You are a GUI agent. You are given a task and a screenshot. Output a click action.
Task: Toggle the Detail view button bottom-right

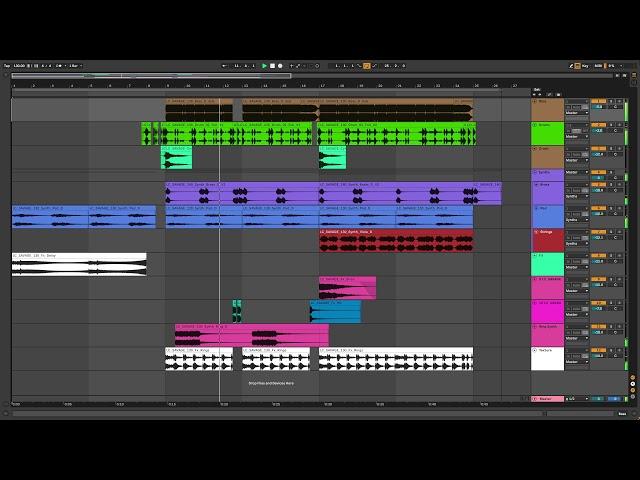coord(634,413)
